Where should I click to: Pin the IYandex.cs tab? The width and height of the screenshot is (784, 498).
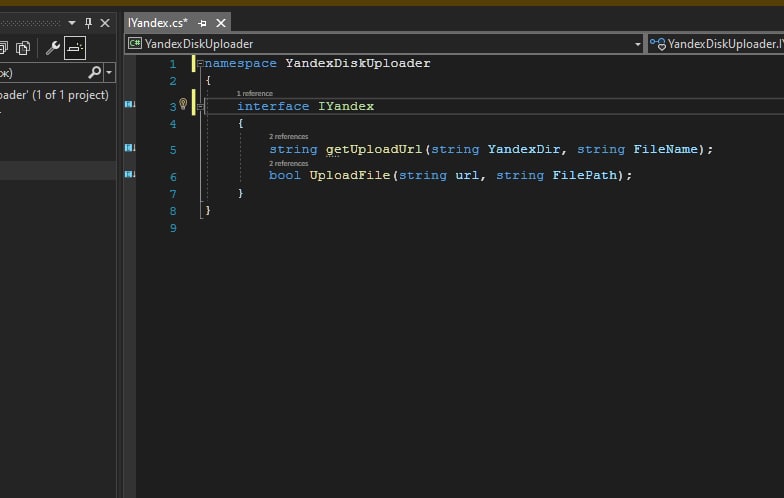(202, 23)
